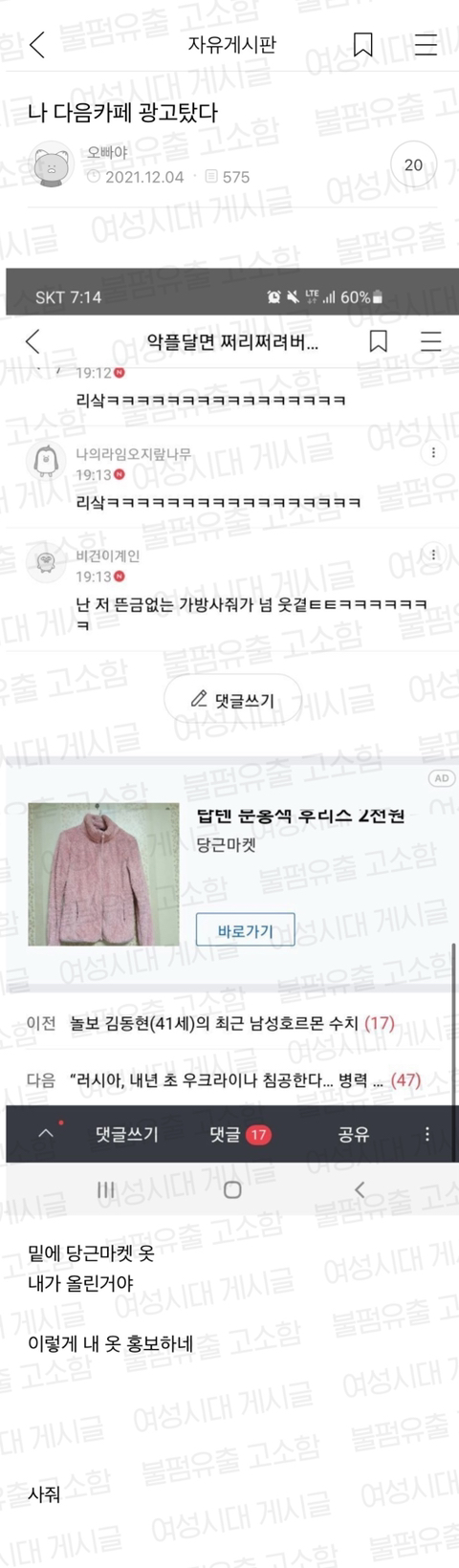
Task: Open options for 비건이계인 comment
Action: [x=434, y=555]
